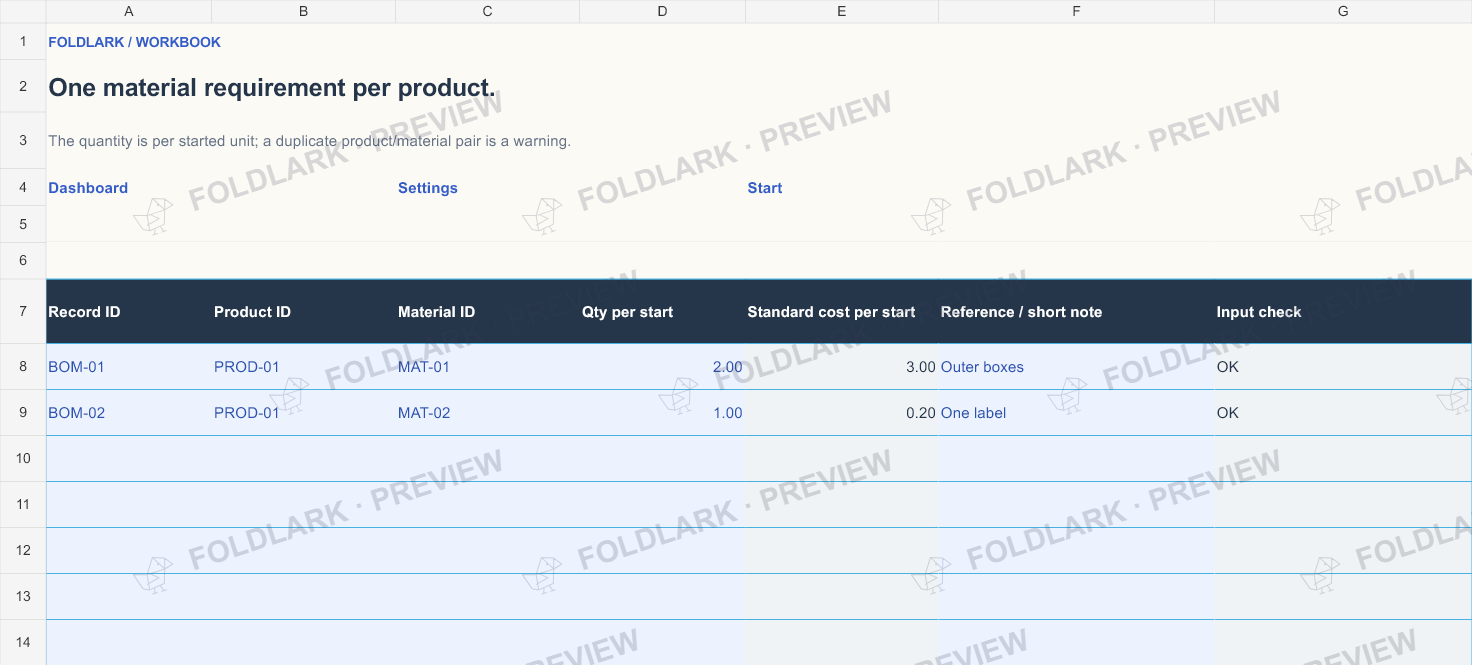This screenshot has width=1472, height=665.
Task: Select the BOM-02 cell
Action: click(x=129, y=413)
